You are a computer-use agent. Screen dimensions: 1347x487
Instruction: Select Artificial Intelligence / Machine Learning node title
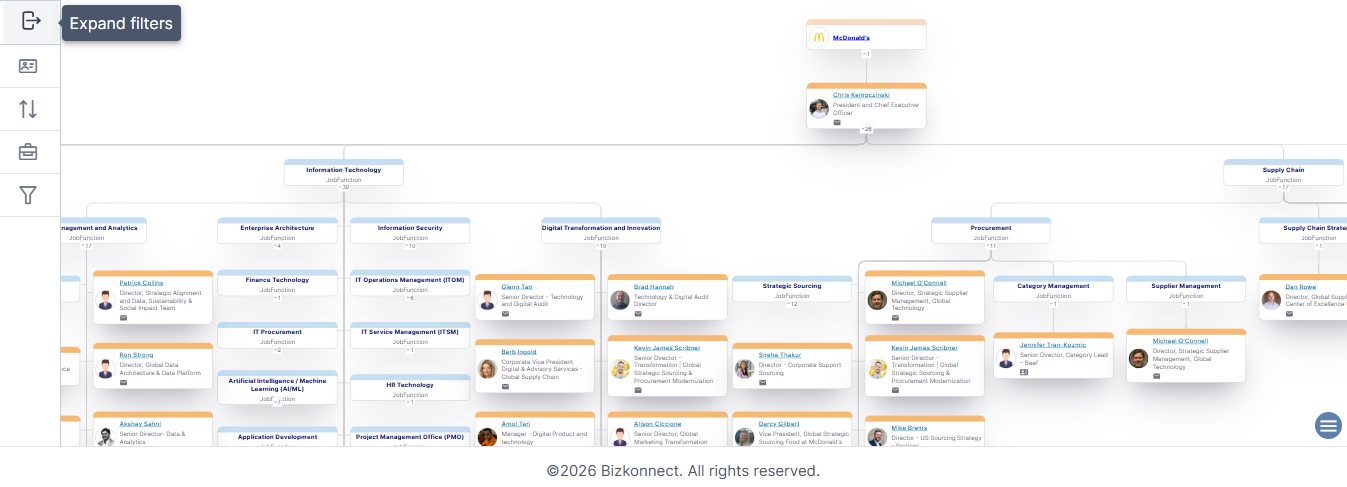click(x=277, y=385)
